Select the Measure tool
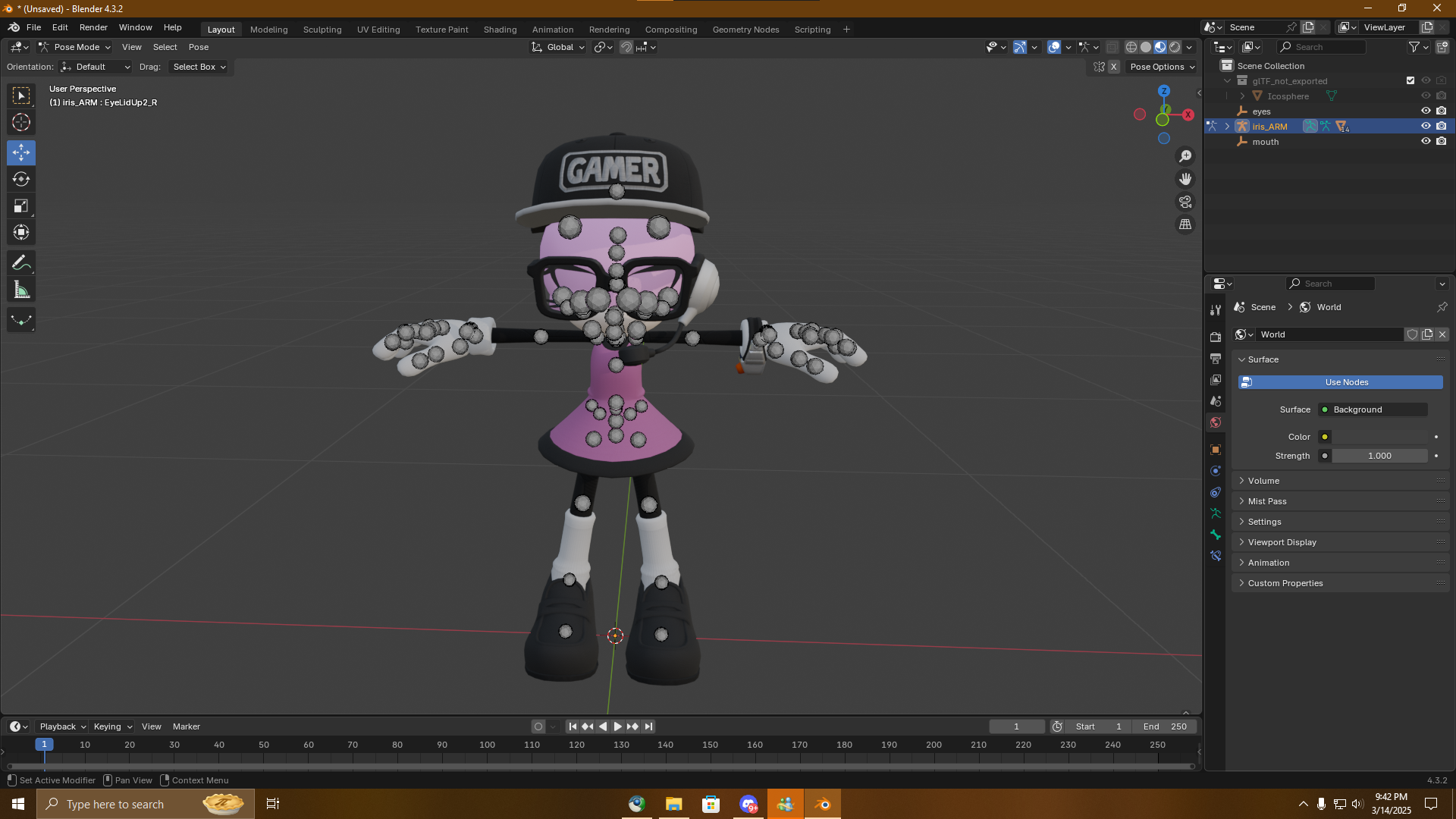 [21, 290]
